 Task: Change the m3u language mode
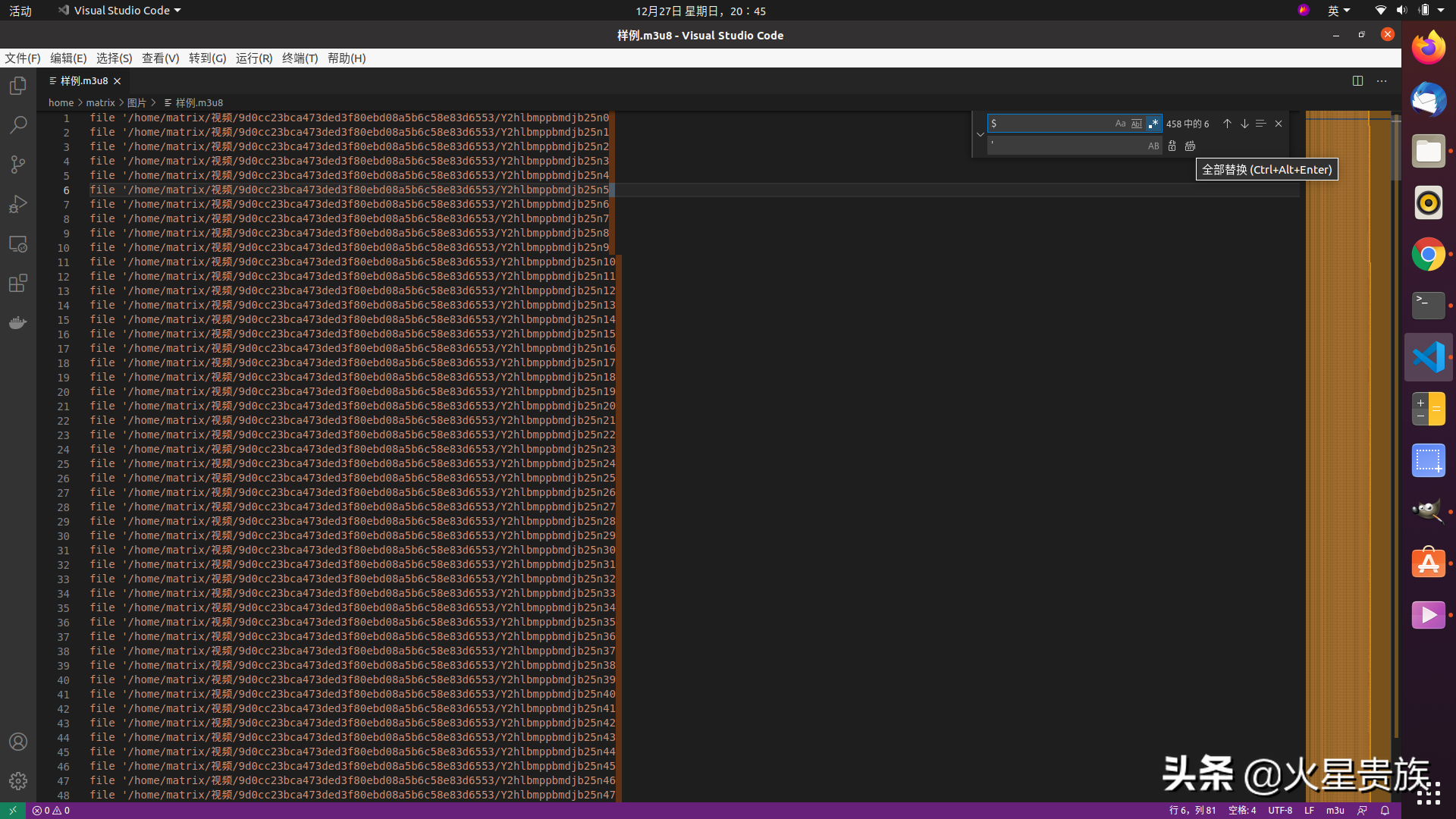click(1335, 811)
